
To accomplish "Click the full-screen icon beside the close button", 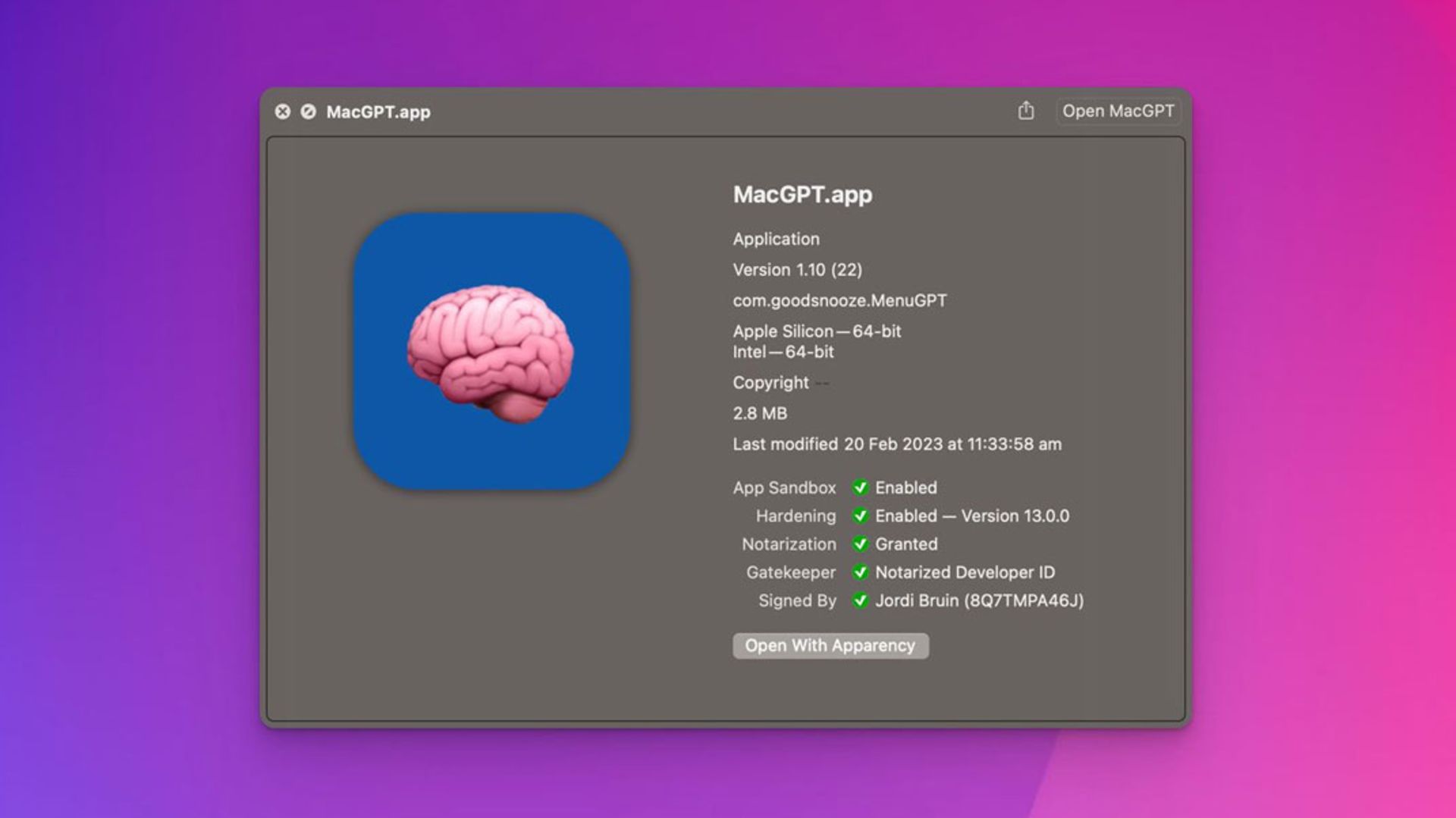I will coord(308,111).
